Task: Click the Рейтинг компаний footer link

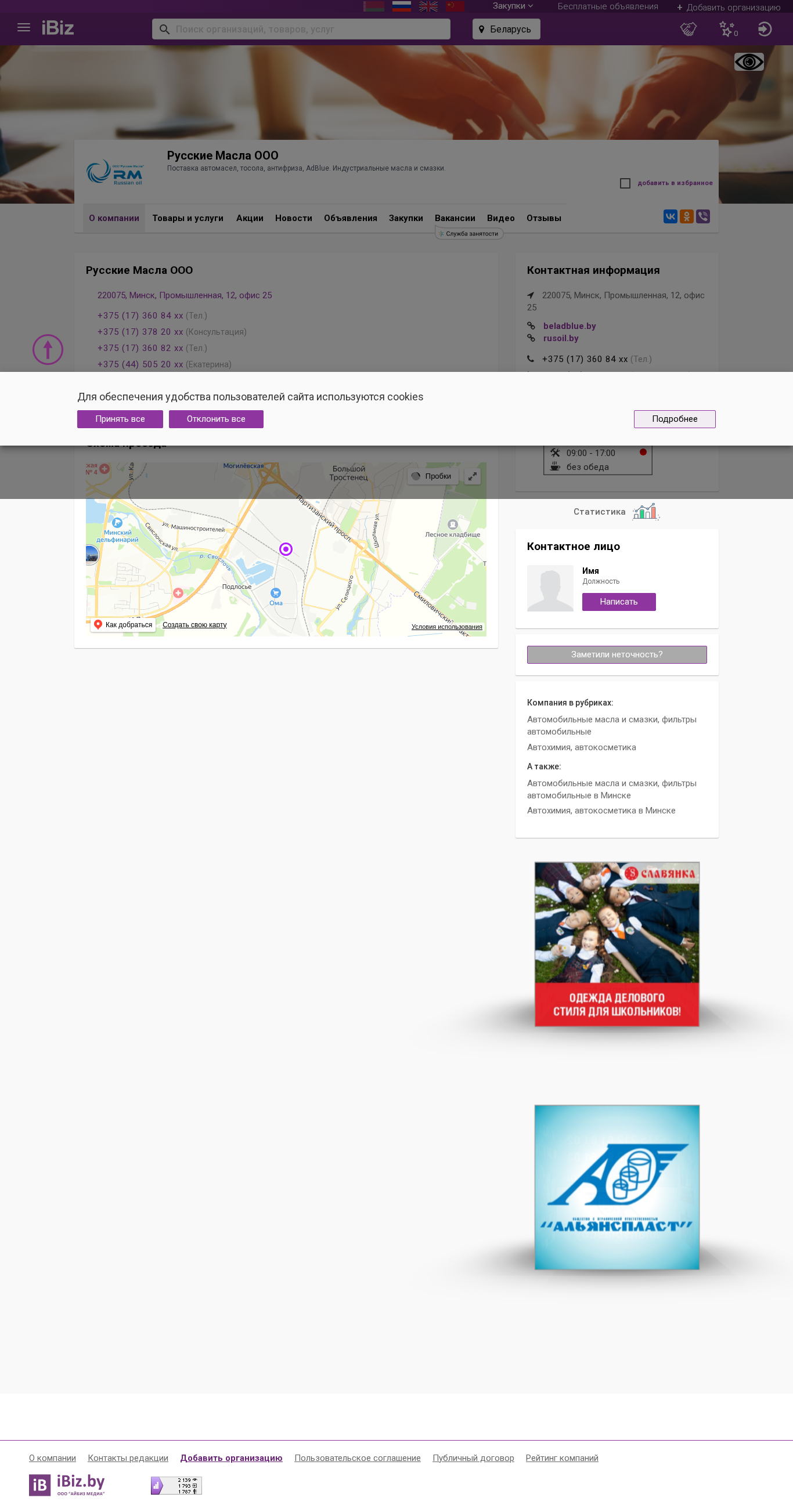Action: [x=562, y=1458]
